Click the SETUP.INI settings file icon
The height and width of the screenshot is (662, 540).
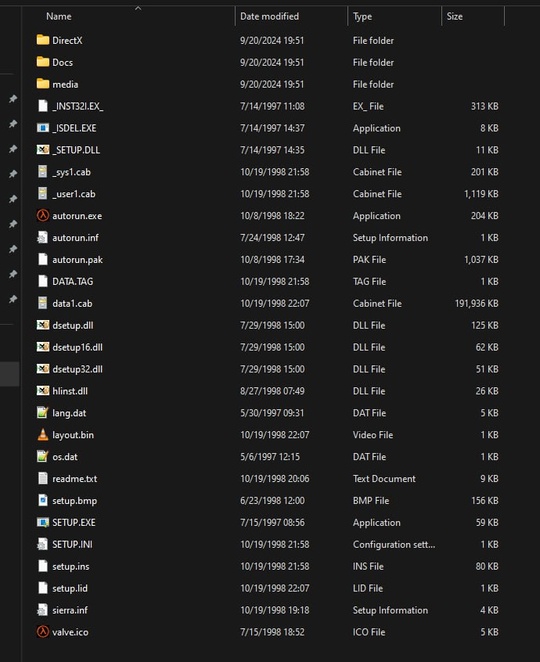coord(43,545)
